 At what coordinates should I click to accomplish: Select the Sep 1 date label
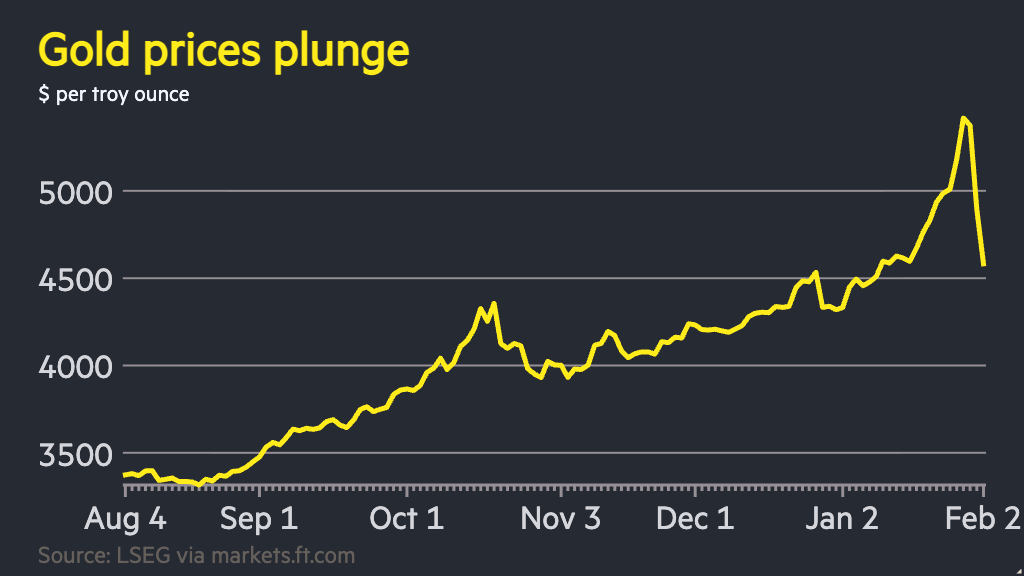pos(258,519)
